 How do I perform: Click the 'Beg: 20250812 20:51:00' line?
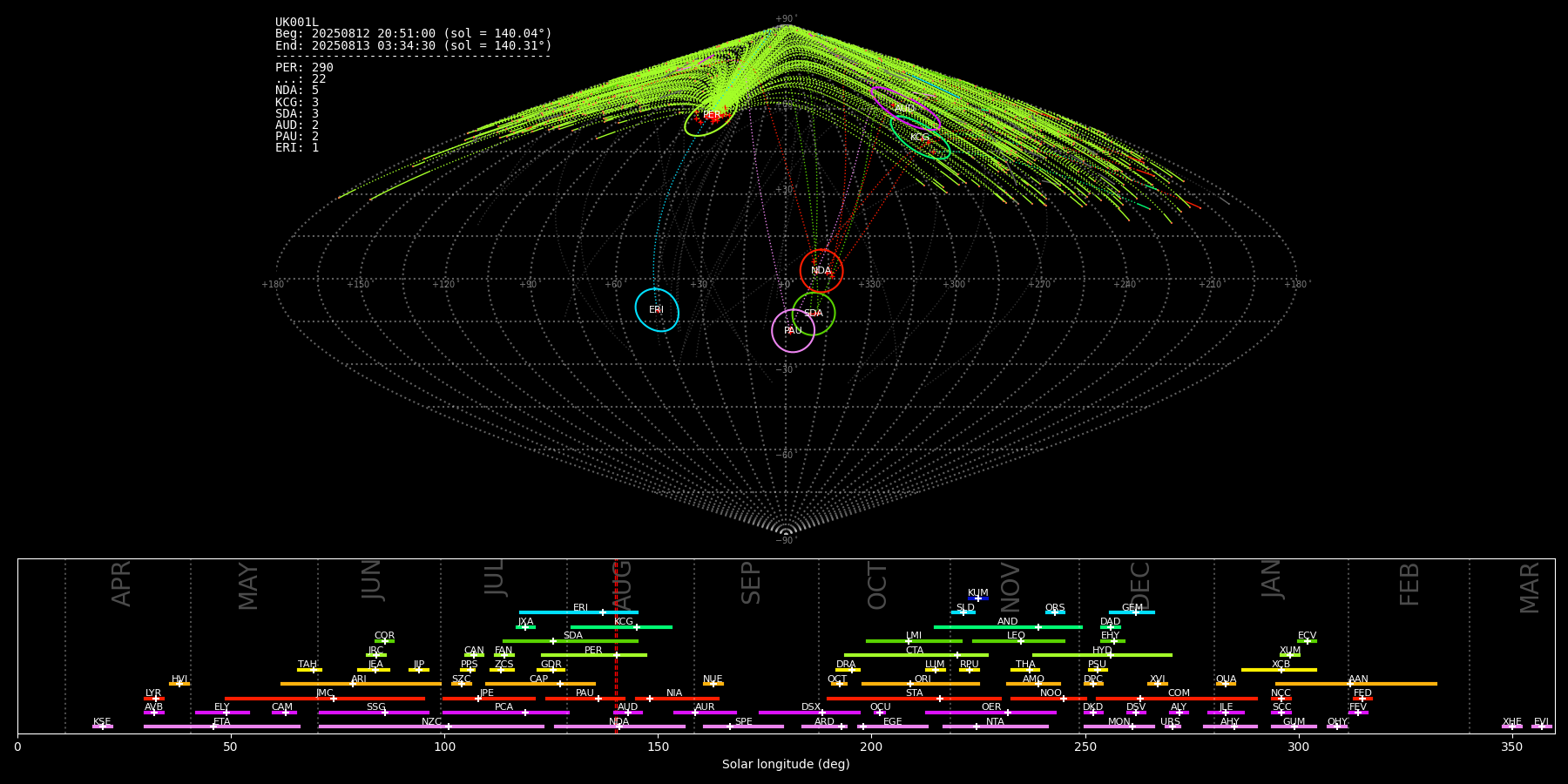(x=414, y=34)
